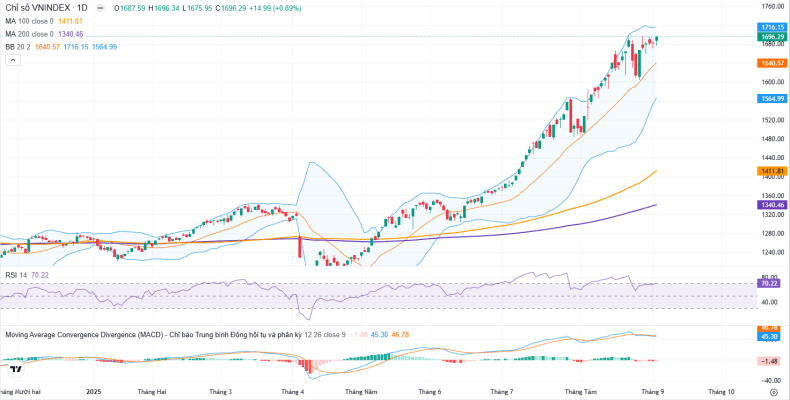Click the change value +14.99 (+0.89%)

click(x=276, y=8)
